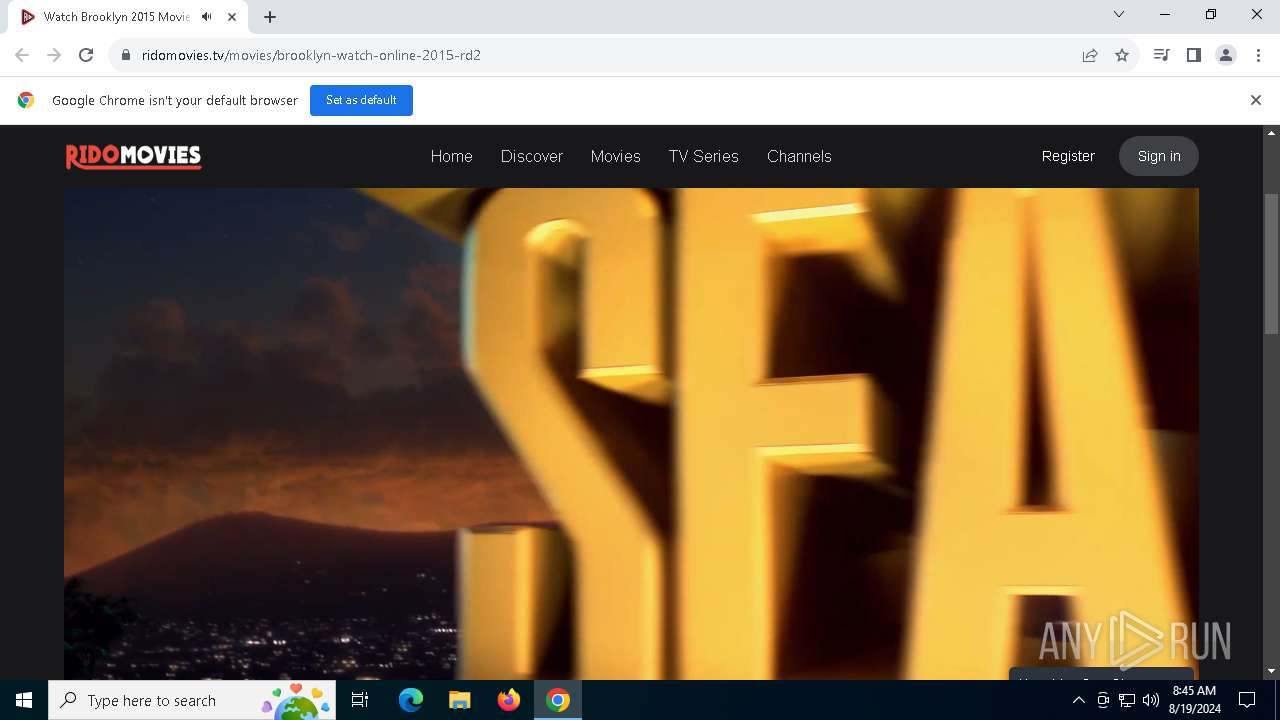Viewport: 1280px width, 720px height.
Task: Open the TV Series section
Action: (x=704, y=156)
